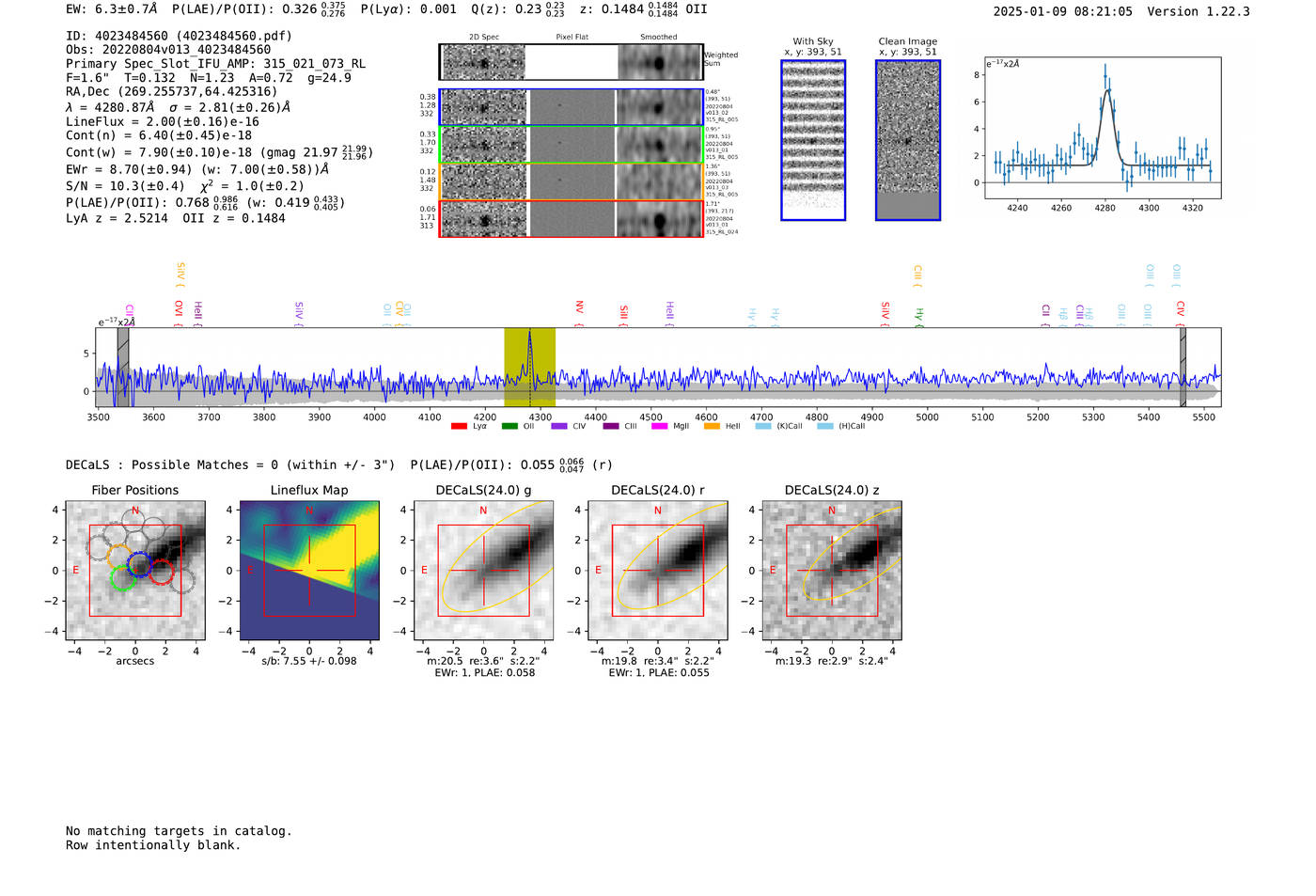Screen dimensions: 1316x896
Task: Select the orange-bordered 2D spectrum fiber row
Action: (x=572, y=181)
